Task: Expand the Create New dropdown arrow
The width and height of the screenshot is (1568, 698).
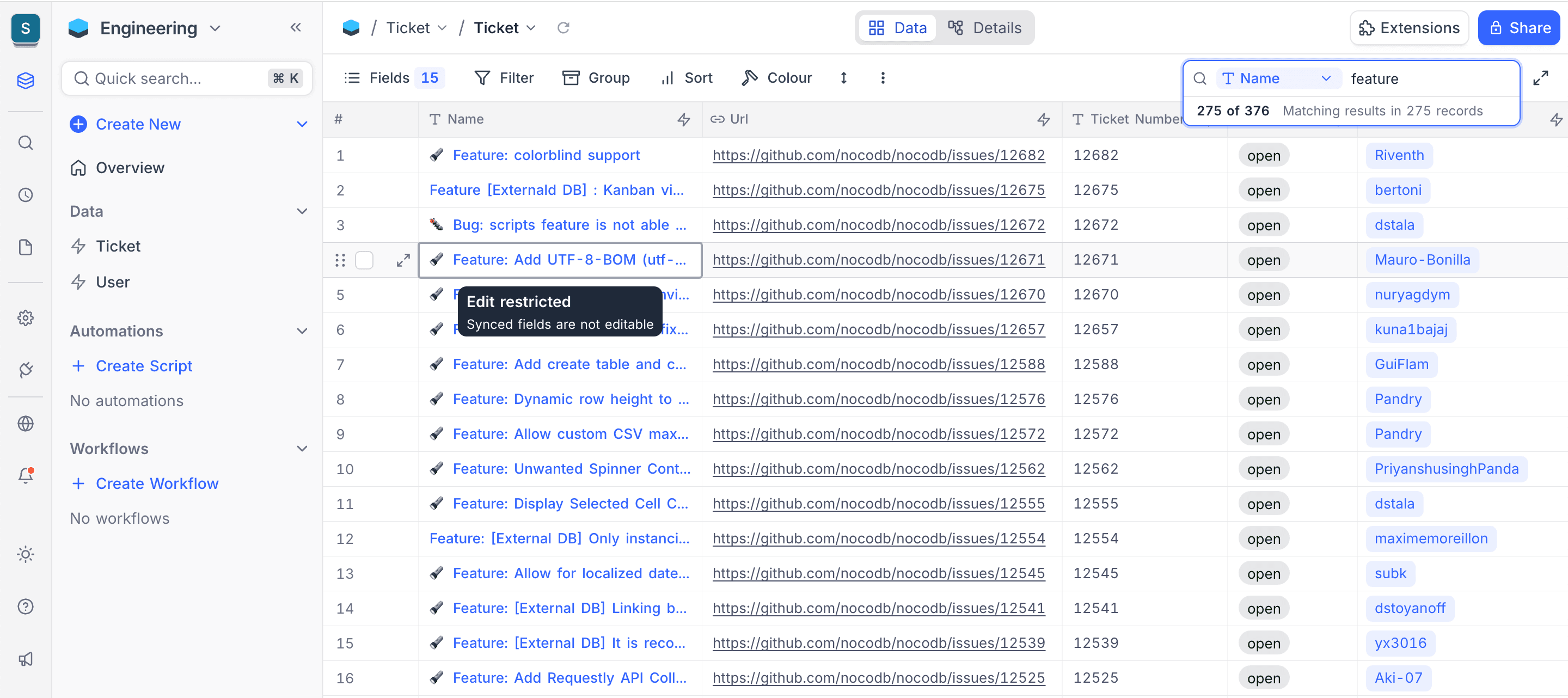Action: (x=302, y=124)
